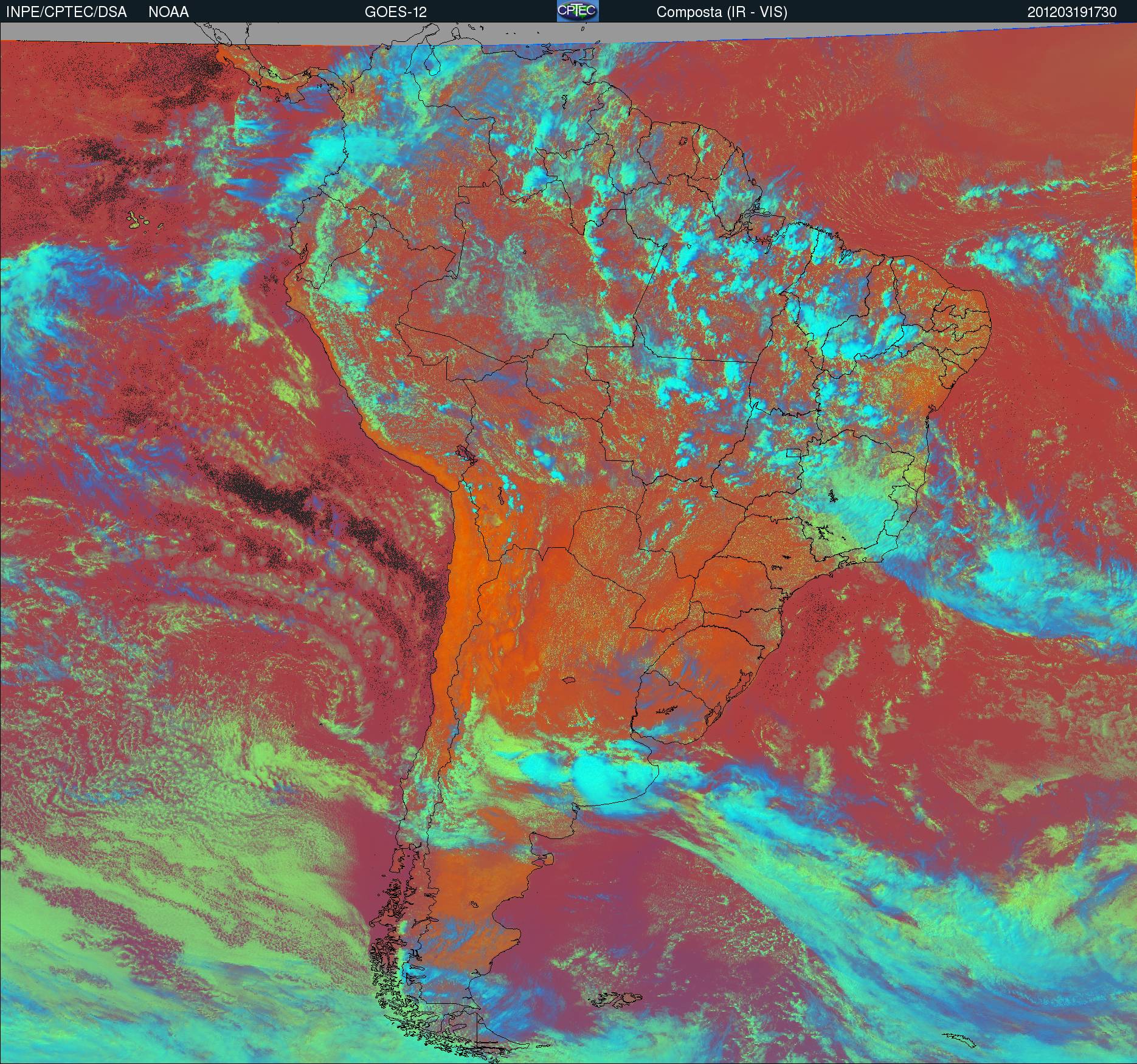This screenshot has width=1137, height=1064.
Task: Click the Composta (IR - VIS) title
Action: point(722,12)
